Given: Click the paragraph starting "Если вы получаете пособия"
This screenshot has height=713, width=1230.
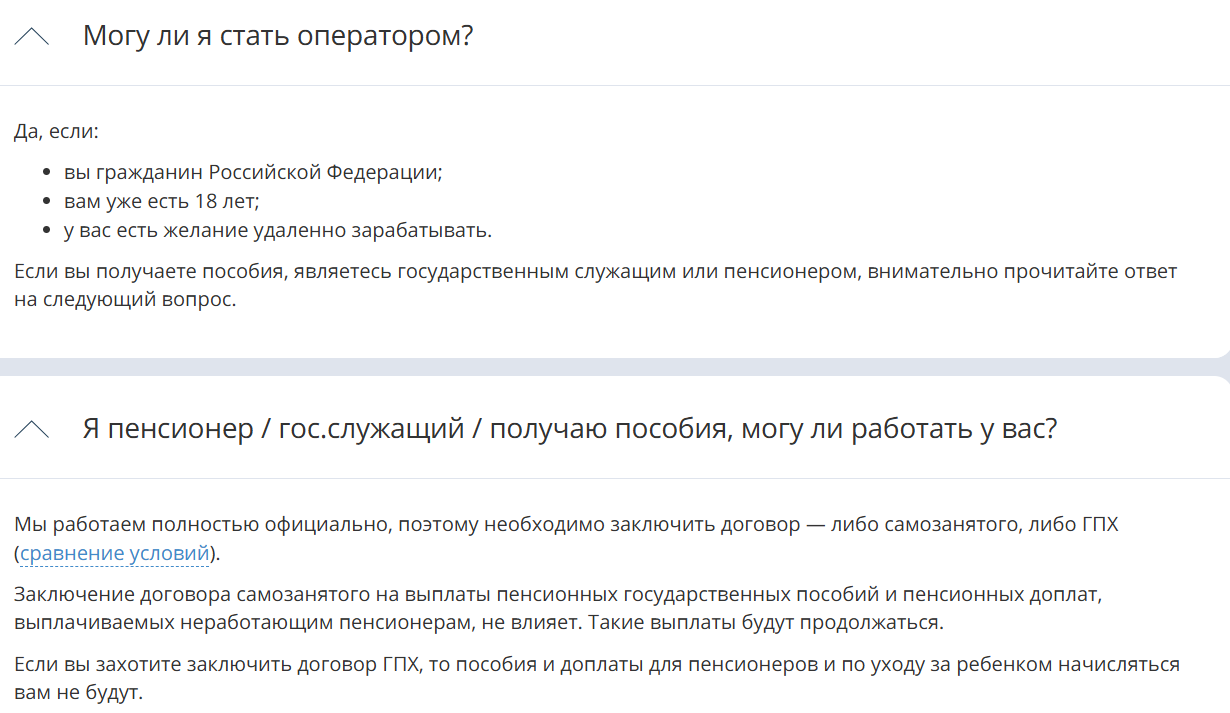Looking at the screenshot, I should pos(595,271).
